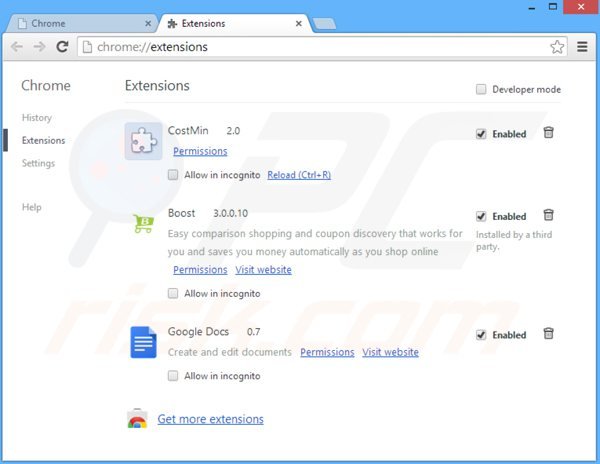Click the forward navigation arrow

[x=39, y=47]
